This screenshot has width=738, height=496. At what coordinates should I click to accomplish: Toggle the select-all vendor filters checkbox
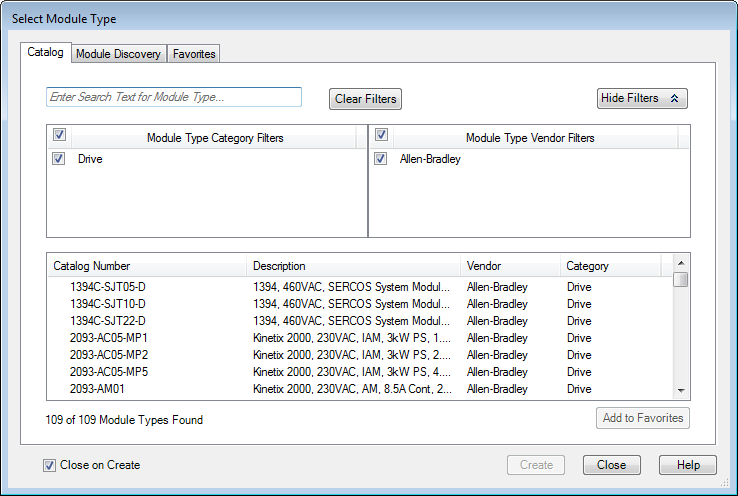point(381,136)
